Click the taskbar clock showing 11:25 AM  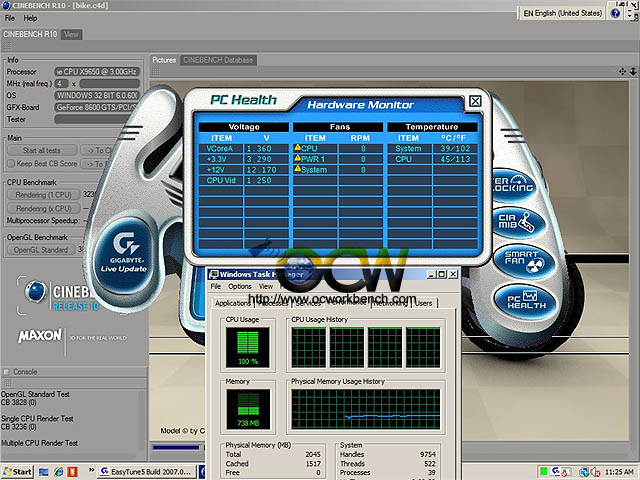pyautogui.click(x=619, y=472)
